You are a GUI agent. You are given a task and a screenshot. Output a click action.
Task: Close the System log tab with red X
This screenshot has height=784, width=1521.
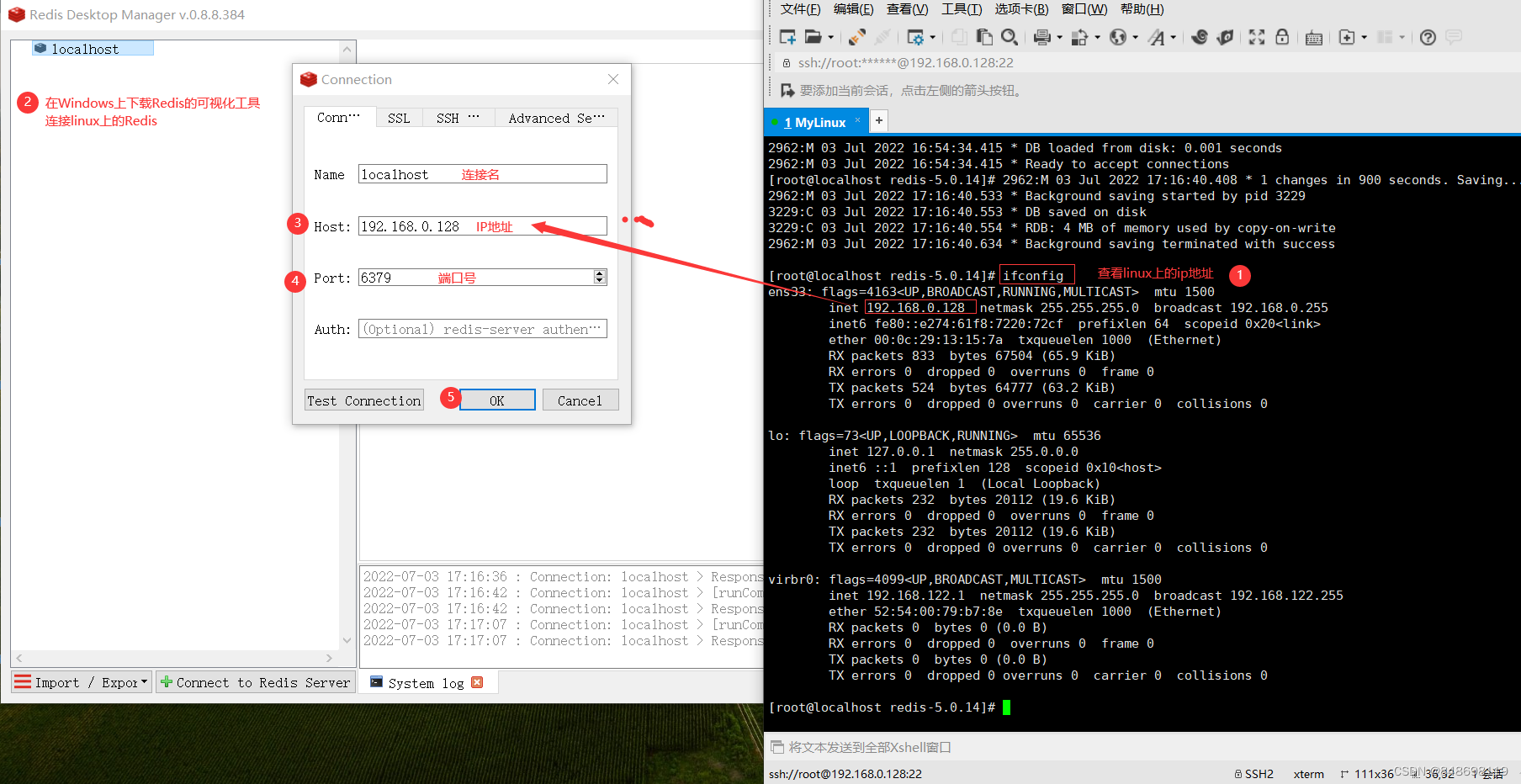pyautogui.click(x=477, y=682)
